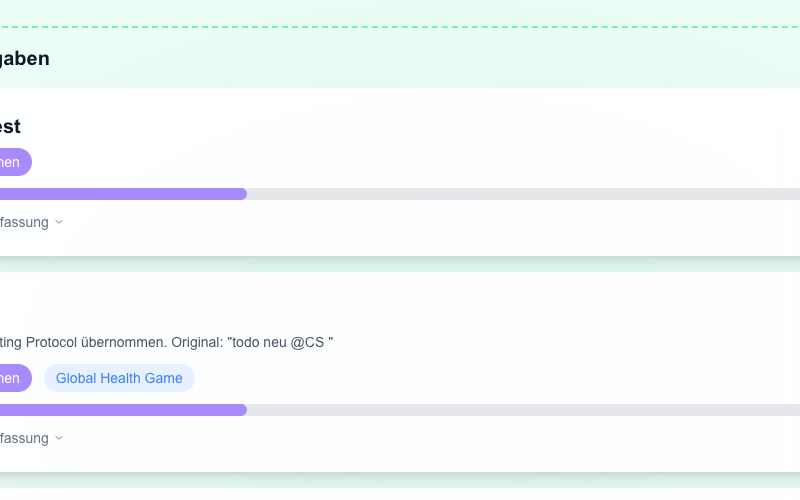Click empty white space right of the first card title
The image size is (800, 500).
[x=400, y=127]
